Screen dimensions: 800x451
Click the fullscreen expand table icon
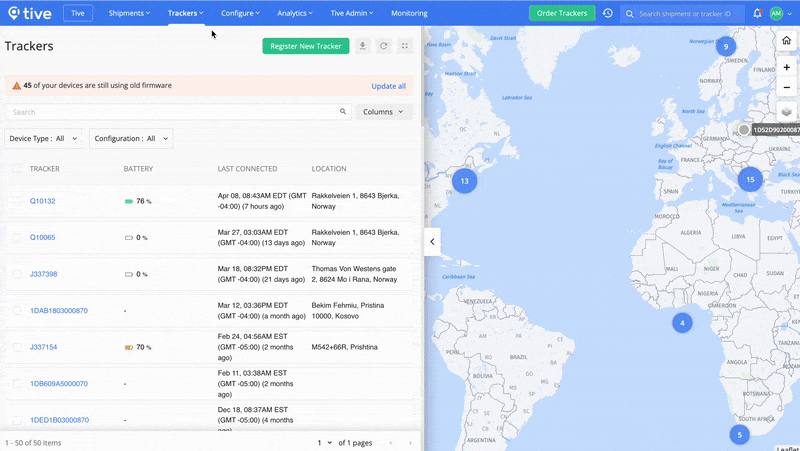pos(404,46)
